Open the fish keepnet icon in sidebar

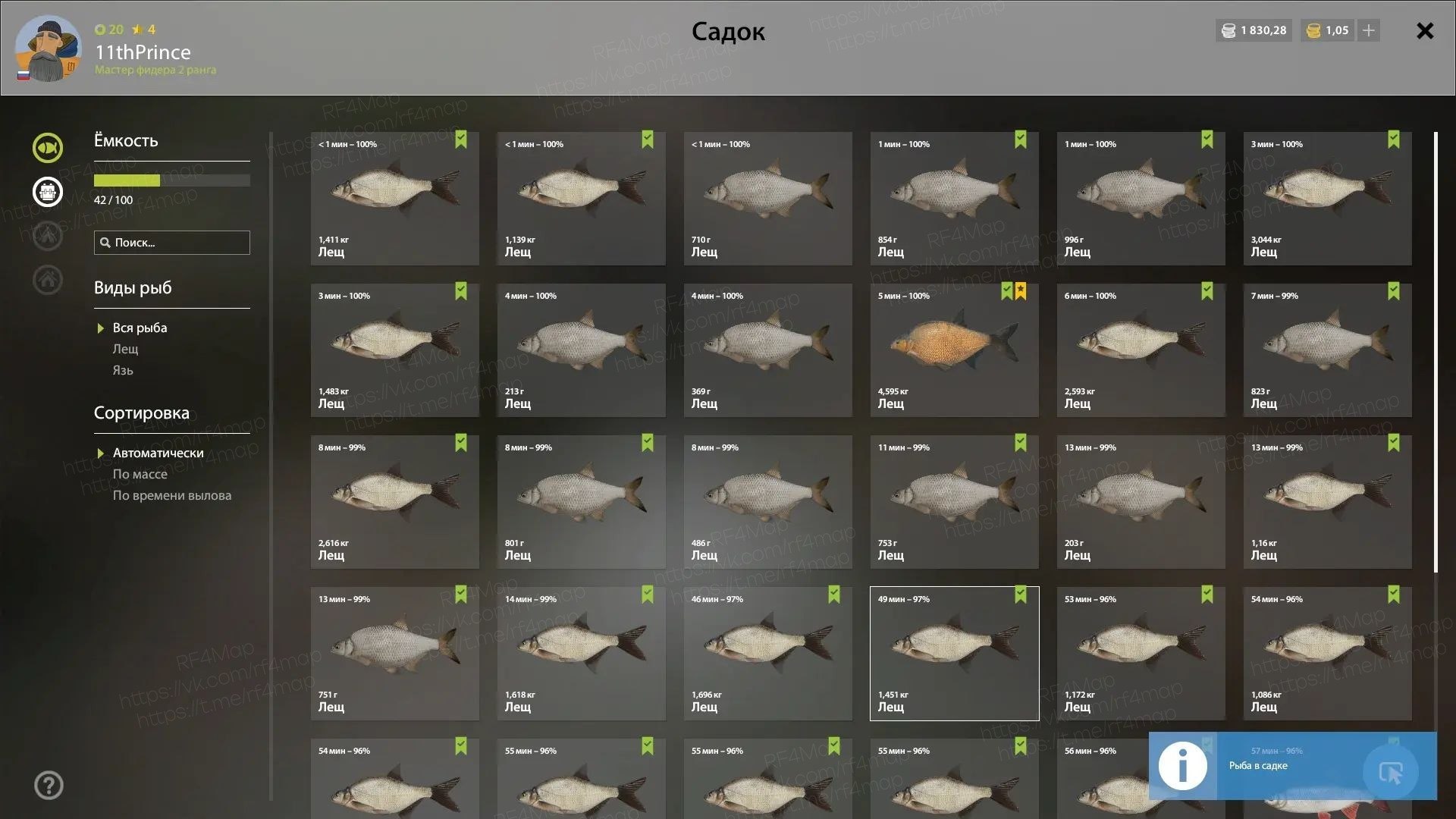[47, 148]
